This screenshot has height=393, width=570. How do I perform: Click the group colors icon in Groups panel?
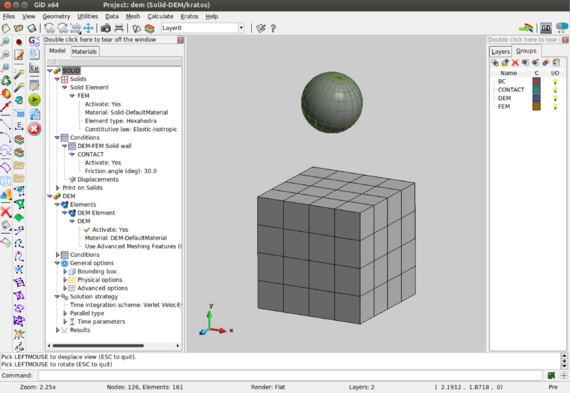[x=546, y=63]
